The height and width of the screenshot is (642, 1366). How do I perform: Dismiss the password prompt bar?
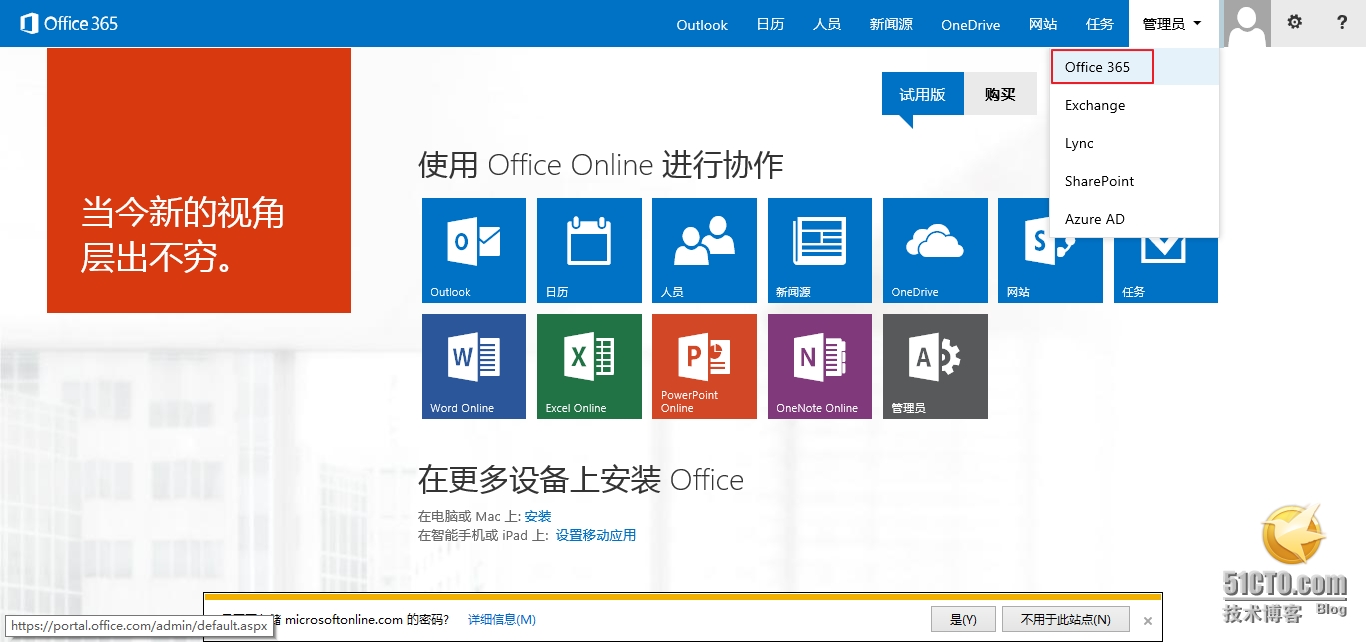(1148, 620)
